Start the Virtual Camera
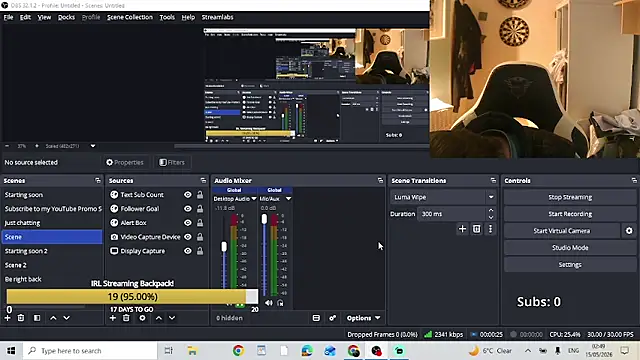This screenshot has width=640, height=360. 562,231
